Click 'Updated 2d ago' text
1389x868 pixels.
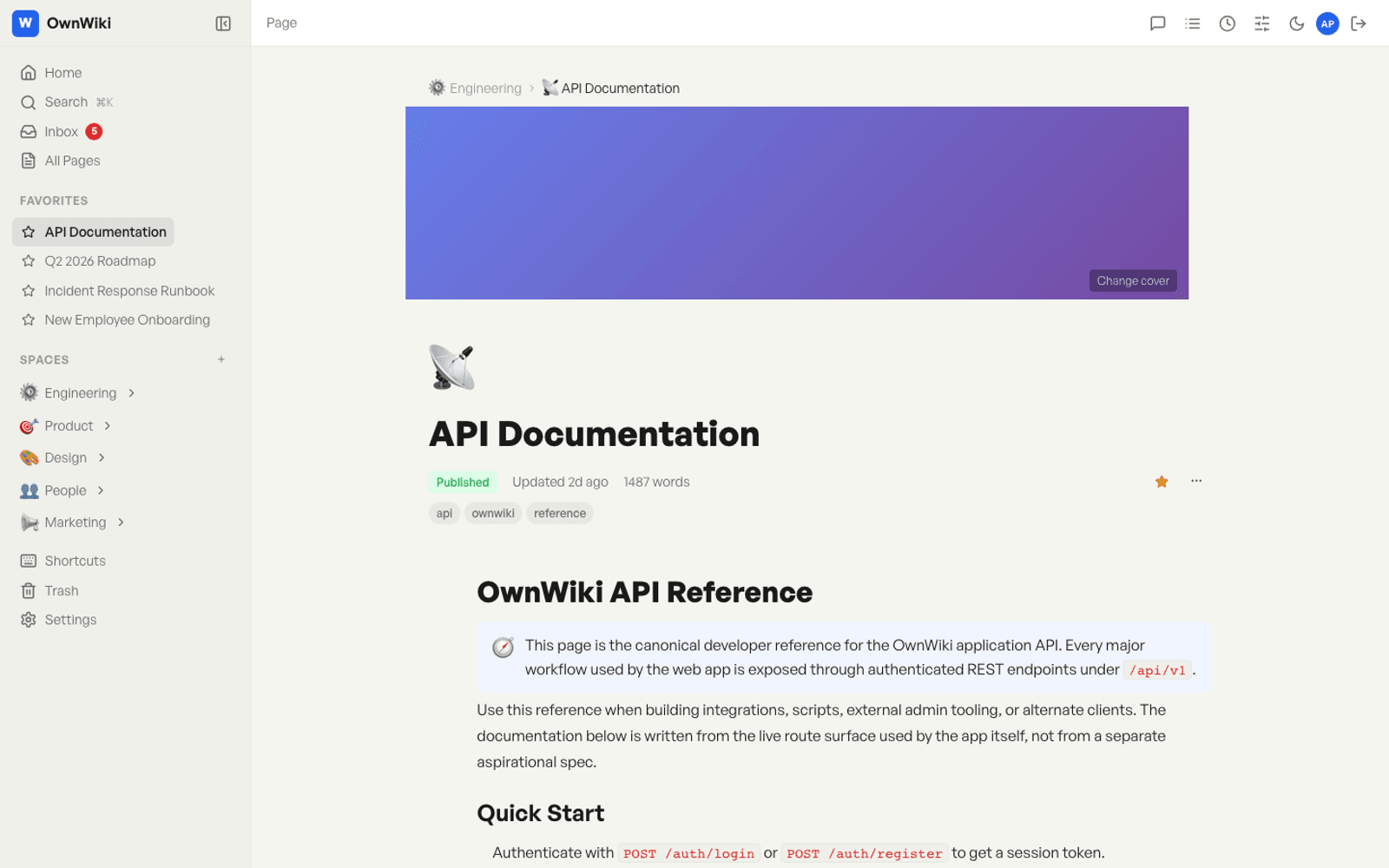click(560, 483)
